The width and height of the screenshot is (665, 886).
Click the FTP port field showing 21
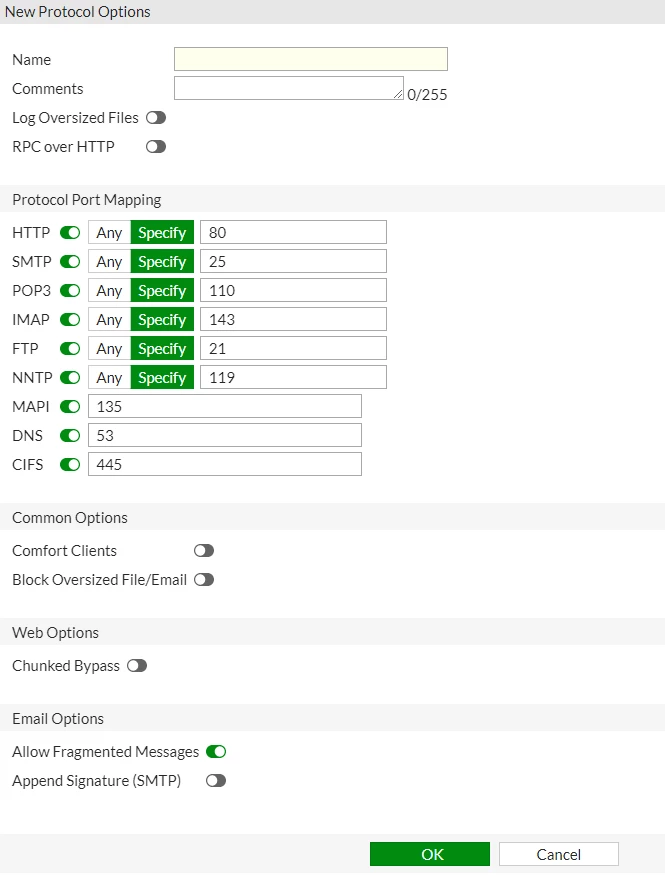click(293, 349)
